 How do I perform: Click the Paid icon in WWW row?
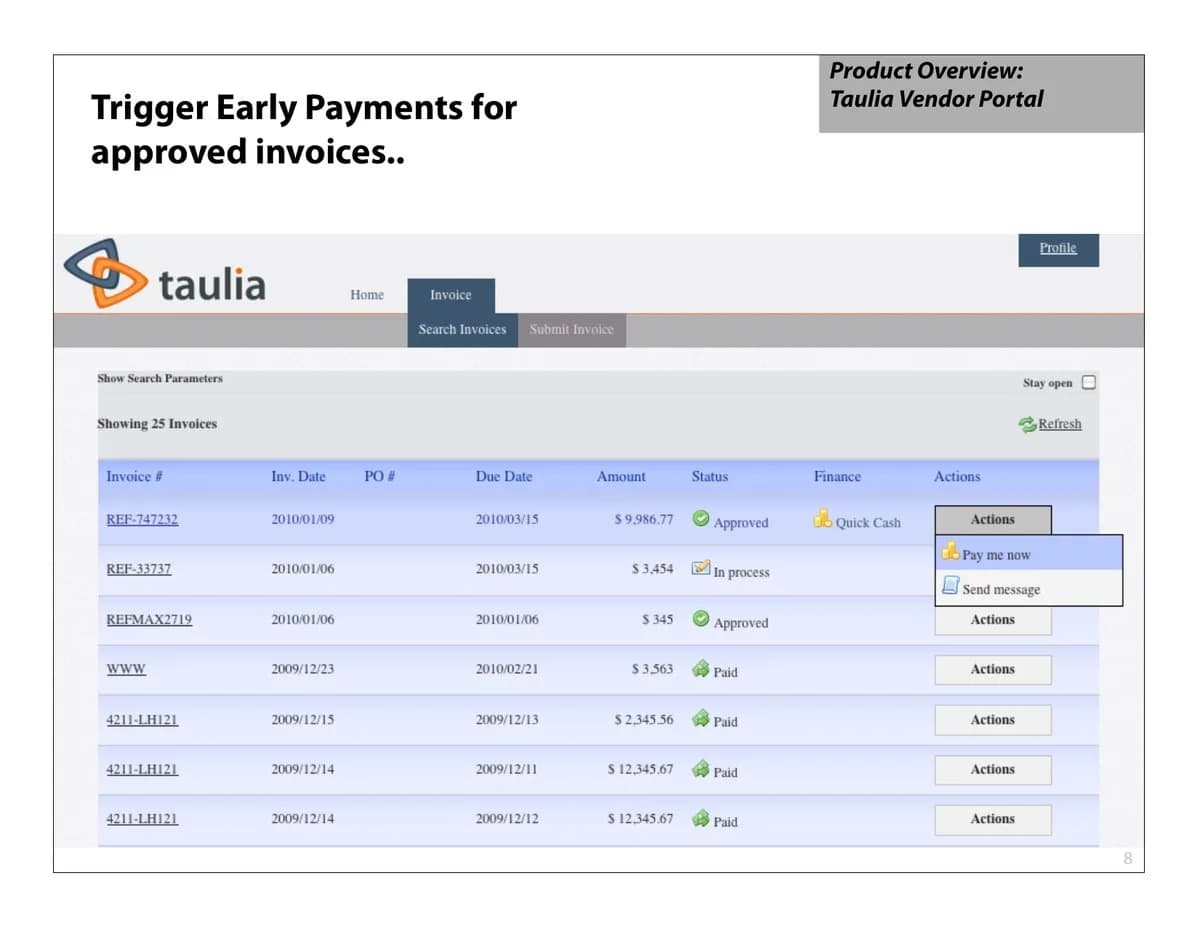coord(701,668)
